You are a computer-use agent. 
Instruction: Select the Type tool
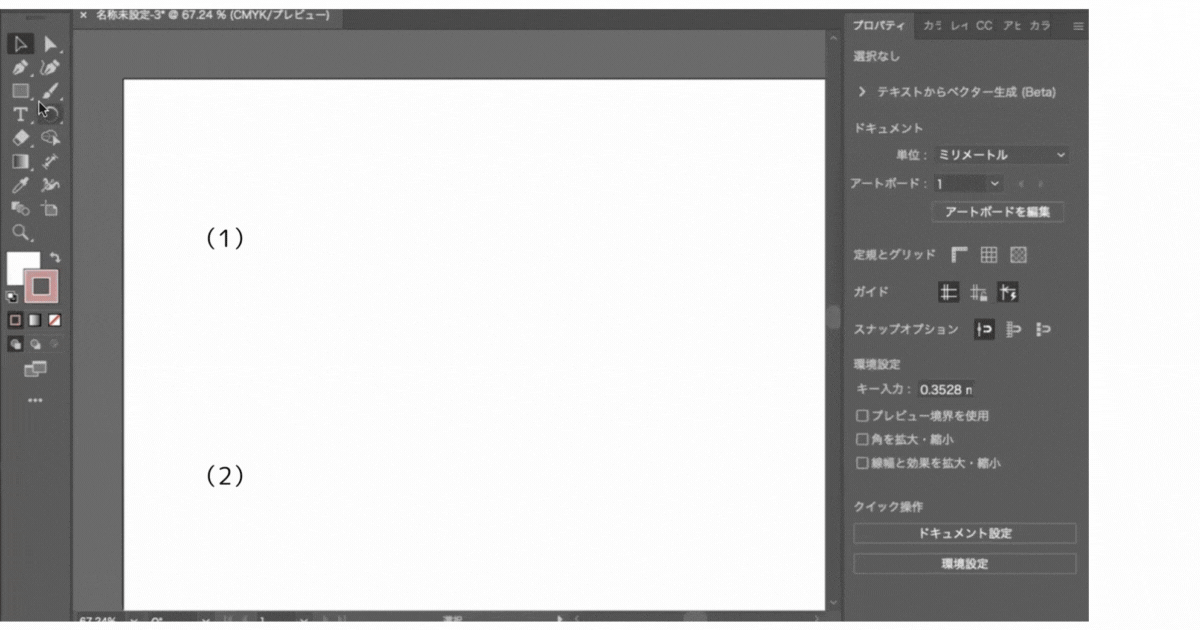[20, 114]
